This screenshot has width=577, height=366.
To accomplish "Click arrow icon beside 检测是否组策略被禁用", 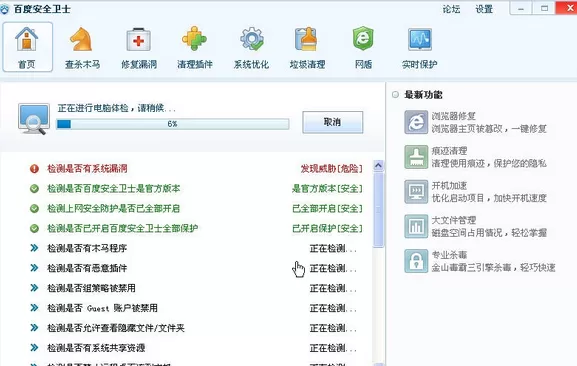I will click(34, 288).
